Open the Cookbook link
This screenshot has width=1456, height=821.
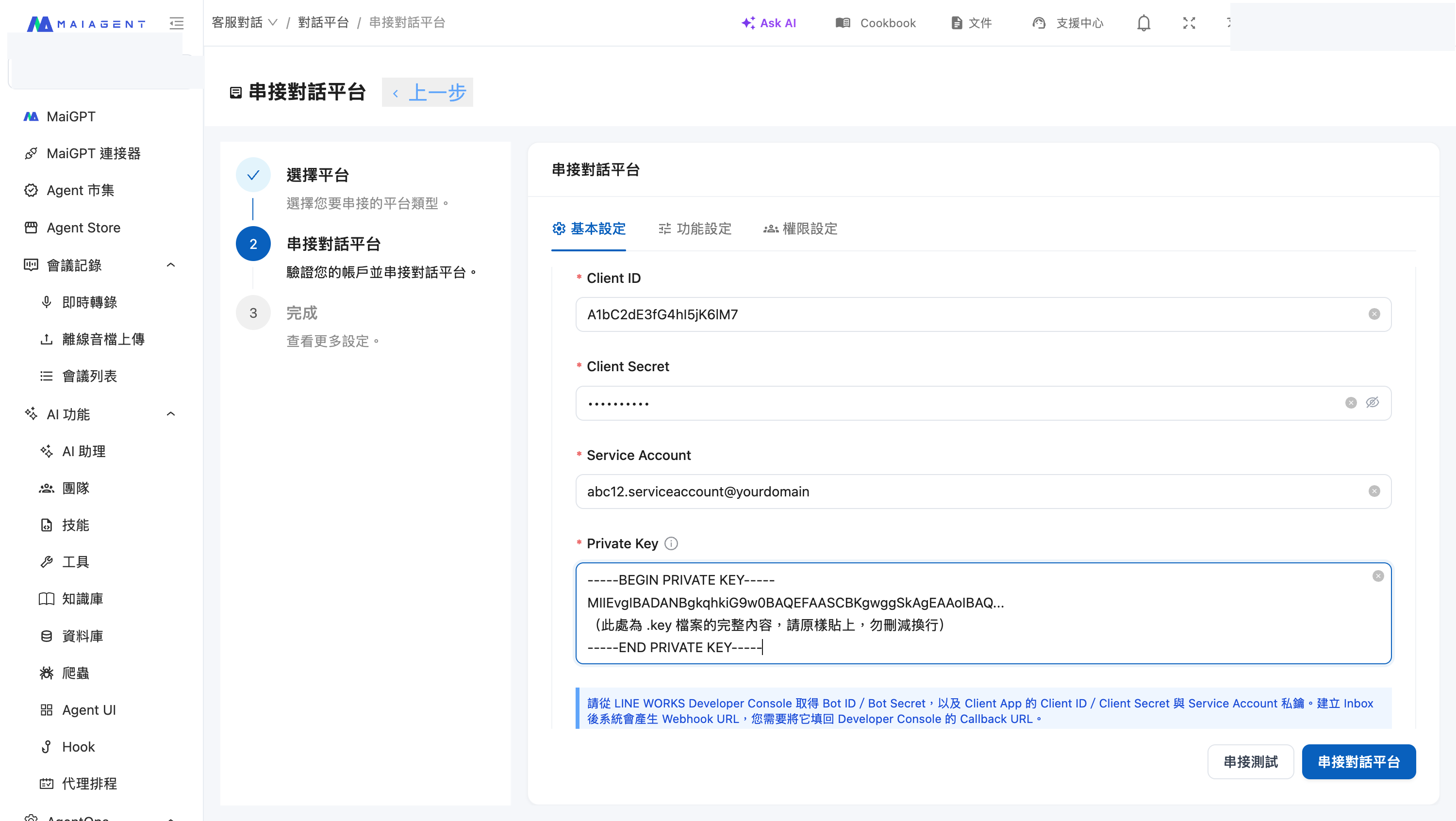click(876, 23)
